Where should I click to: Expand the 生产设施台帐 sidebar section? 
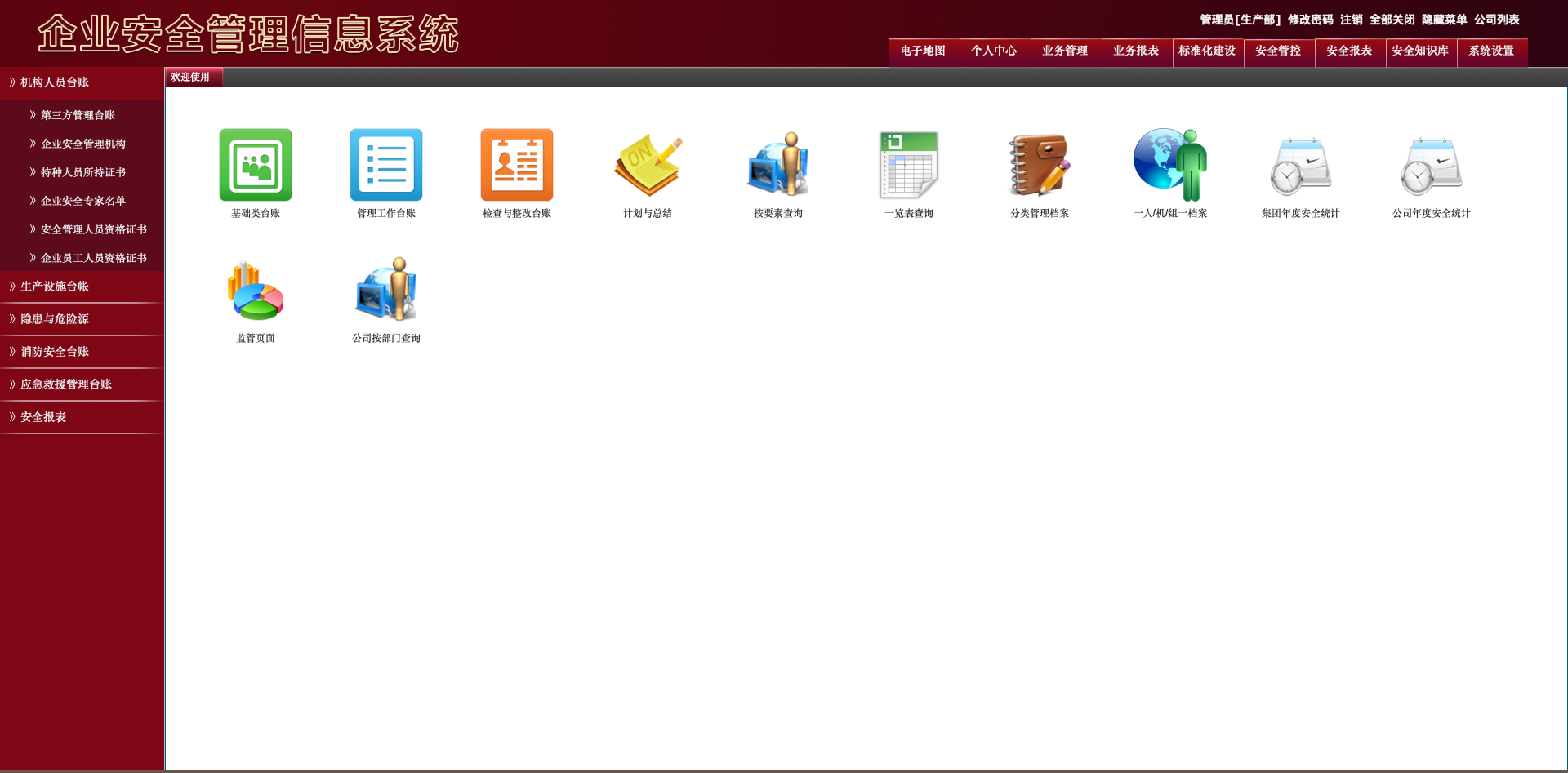pyautogui.click(x=55, y=287)
